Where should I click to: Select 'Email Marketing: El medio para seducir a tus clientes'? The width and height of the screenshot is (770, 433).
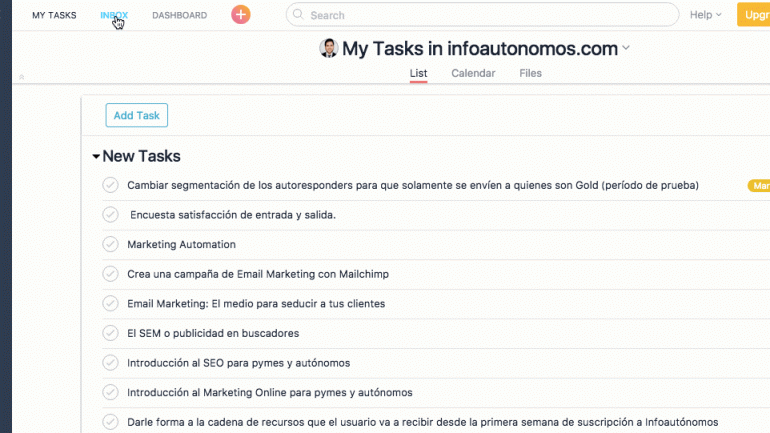coord(256,304)
